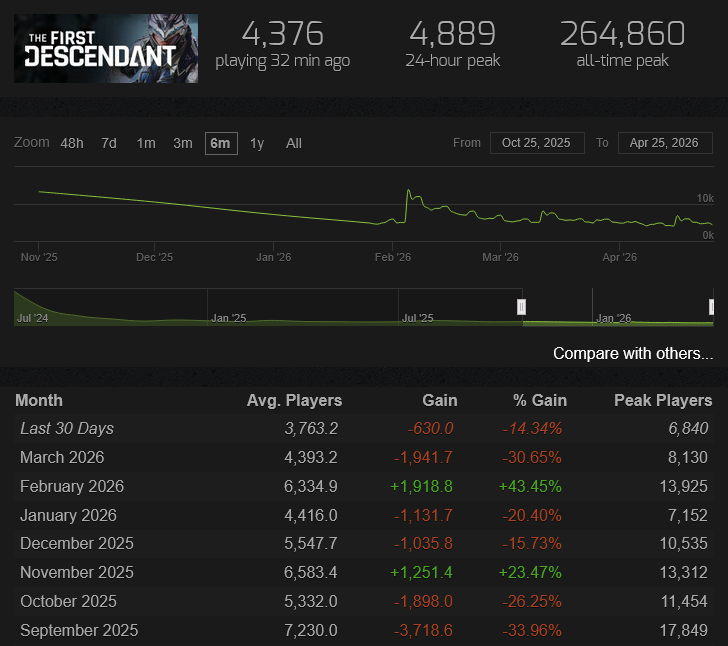Select the 1m zoom range

pyautogui.click(x=146, y=144)
